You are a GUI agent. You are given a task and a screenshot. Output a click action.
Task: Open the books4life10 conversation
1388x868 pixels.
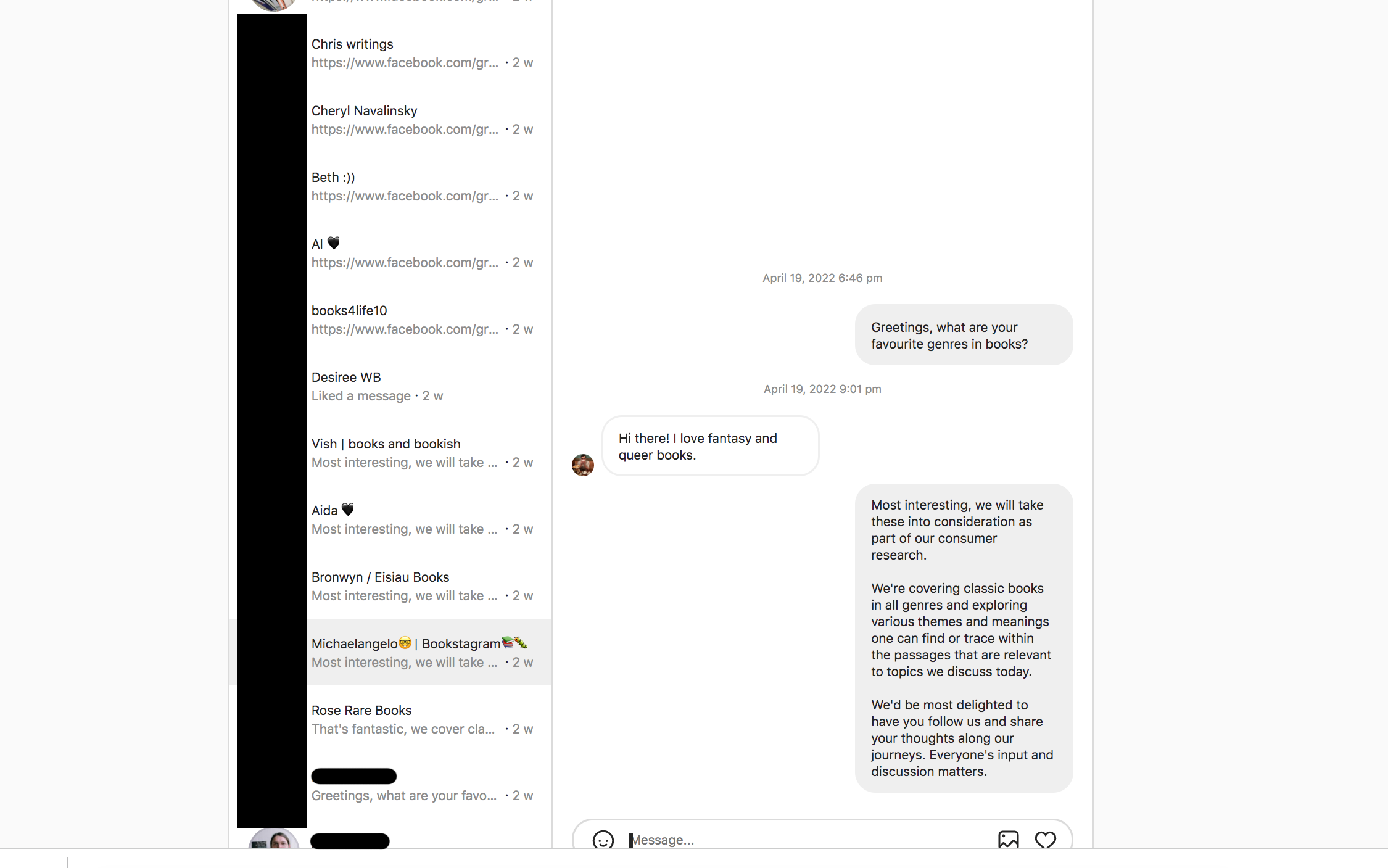[390, 320]
